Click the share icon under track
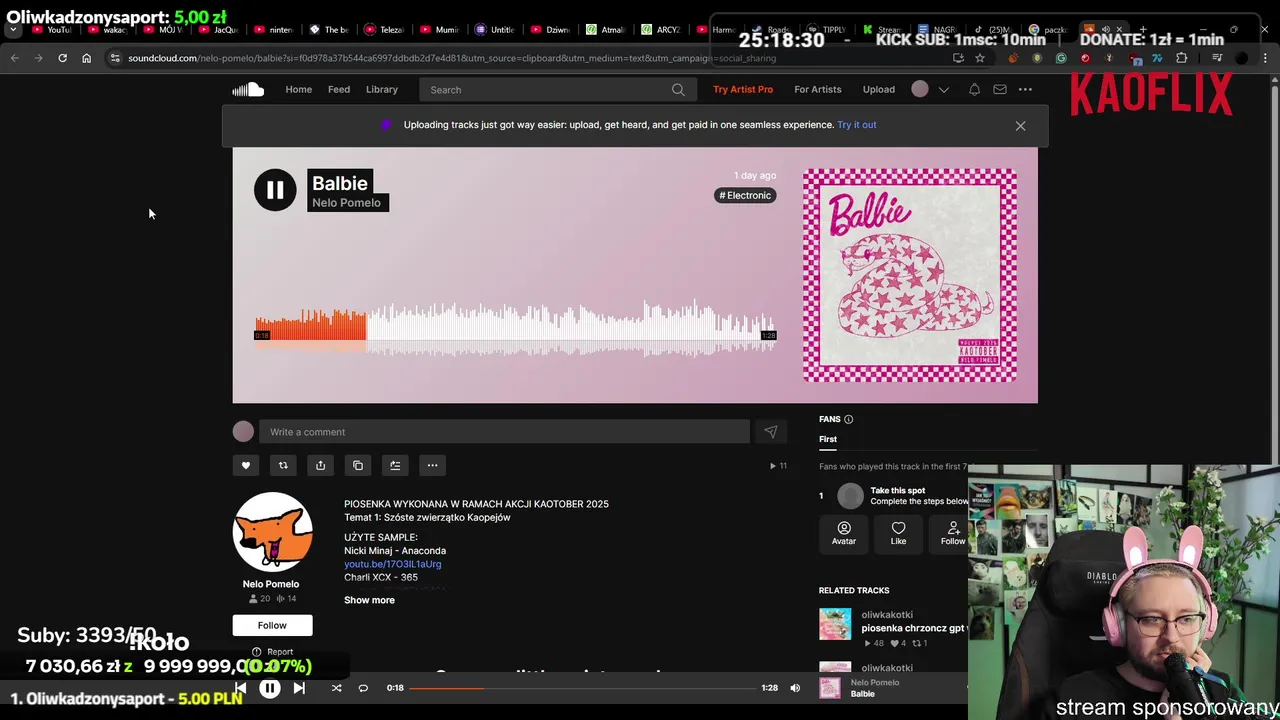1280x720 pixels. pos(320,465)
